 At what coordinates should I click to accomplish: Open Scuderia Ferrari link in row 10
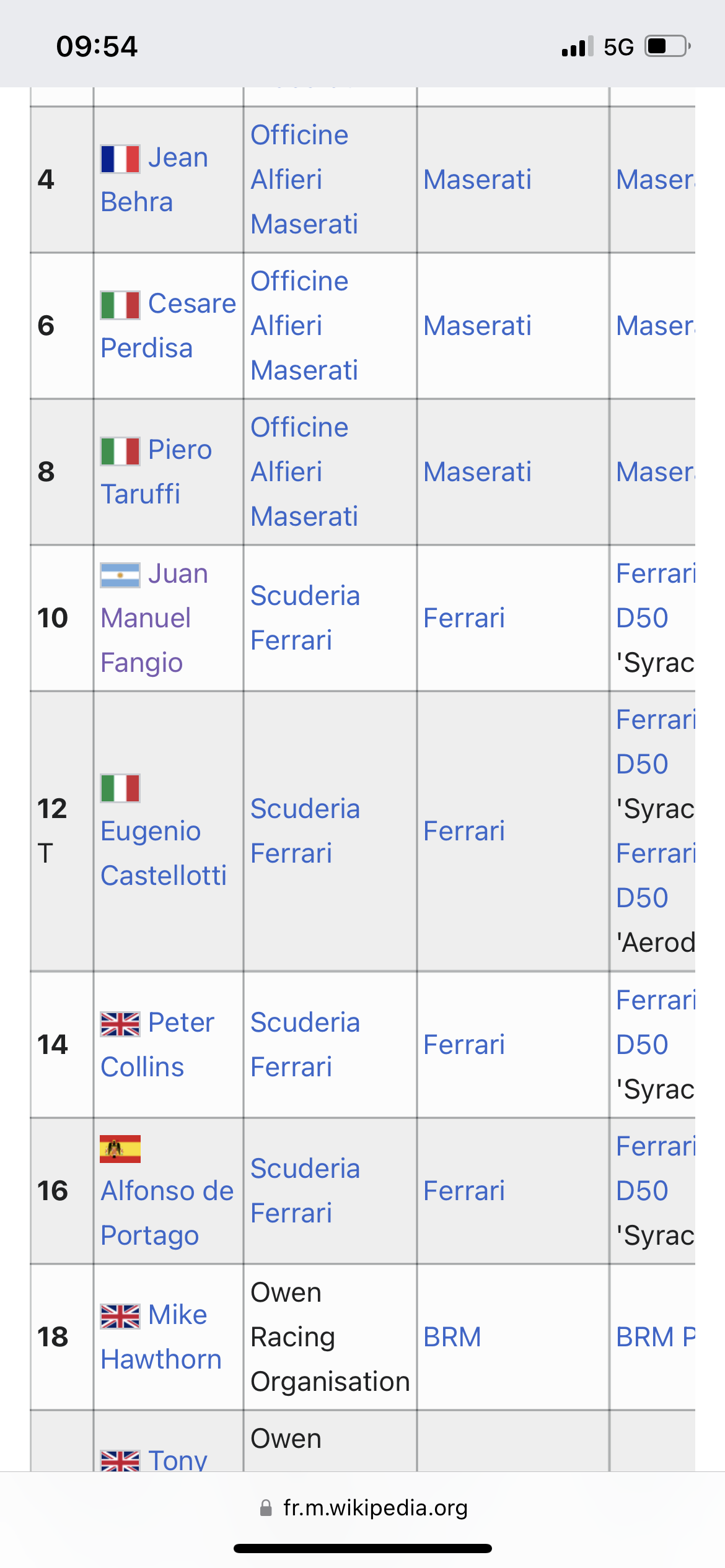pos(305,618)
